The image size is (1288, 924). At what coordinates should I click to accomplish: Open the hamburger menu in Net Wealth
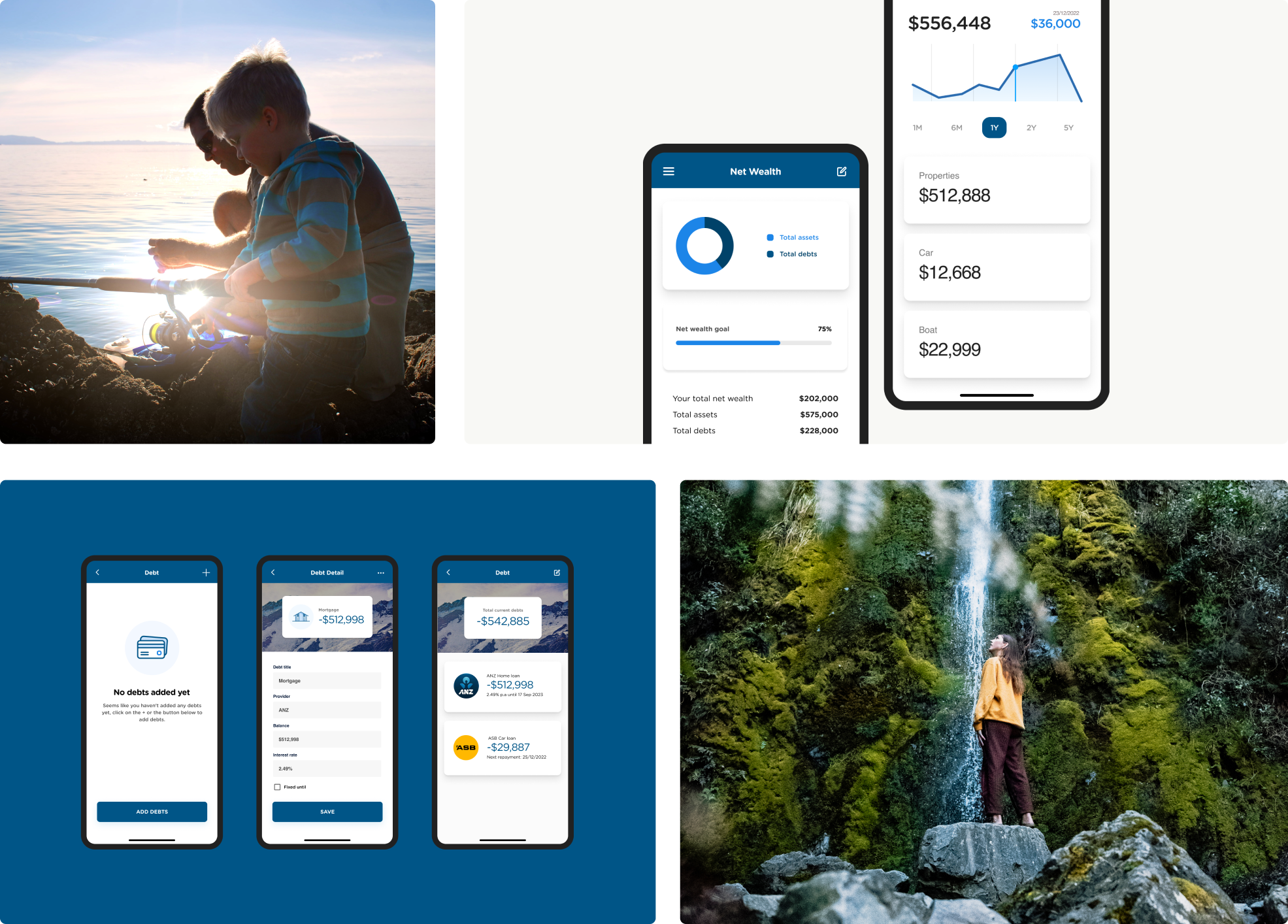point(669,170)
